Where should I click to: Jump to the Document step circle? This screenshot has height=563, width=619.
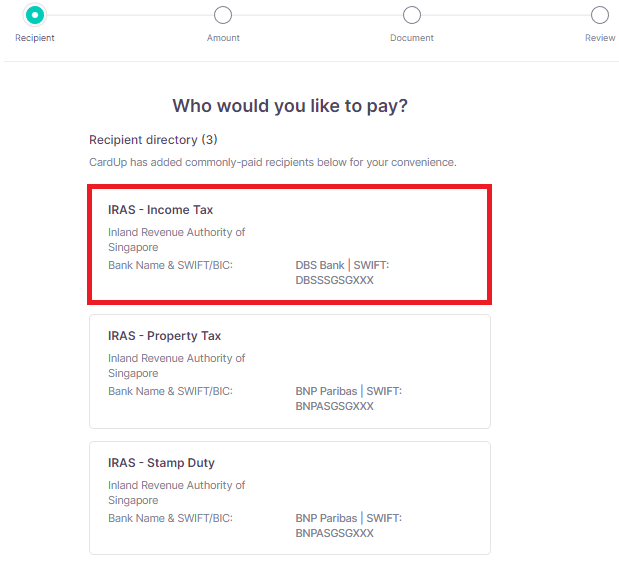point(411,15)
